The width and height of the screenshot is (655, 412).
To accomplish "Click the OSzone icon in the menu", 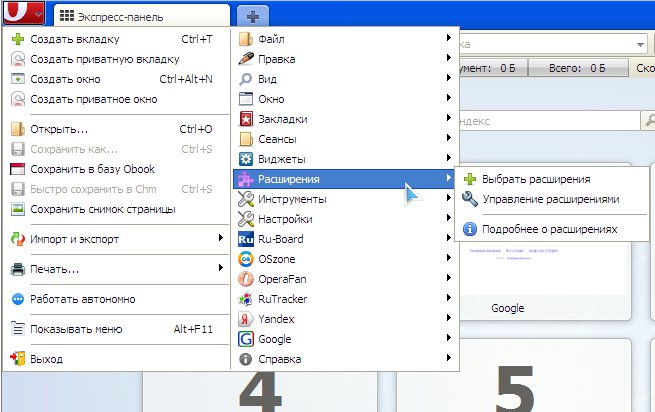I will point(247,259).
